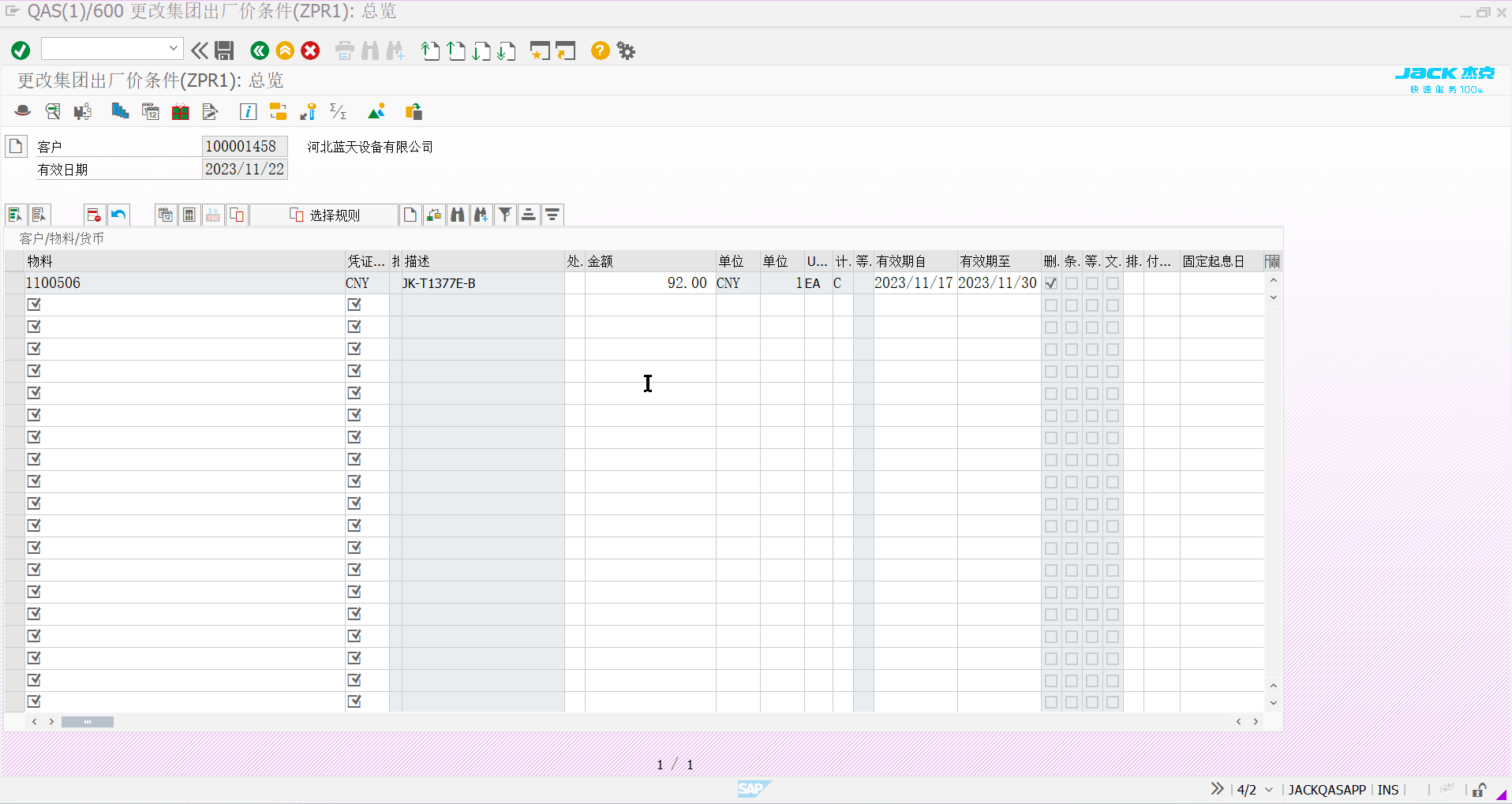Open the validity periods calendar icon

coord(150,111)
